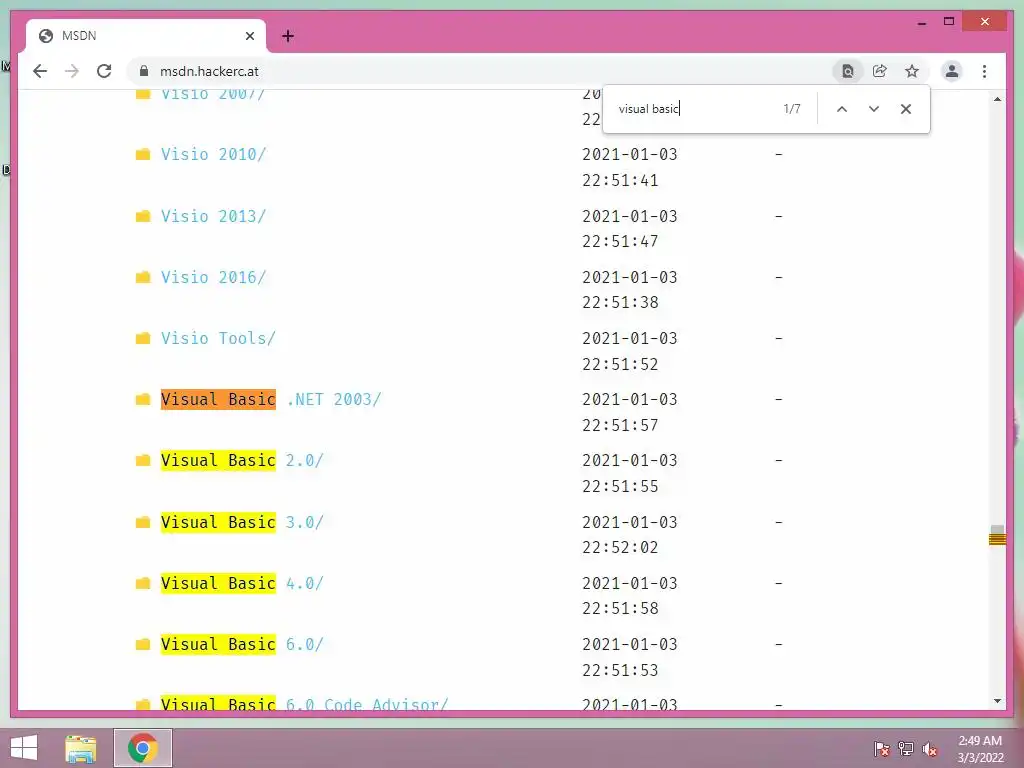Viewport: 1024px width, 768px height.
Task: Click folder icon beside Visual Basic 6.0/
Action: [x=143, y=645]
